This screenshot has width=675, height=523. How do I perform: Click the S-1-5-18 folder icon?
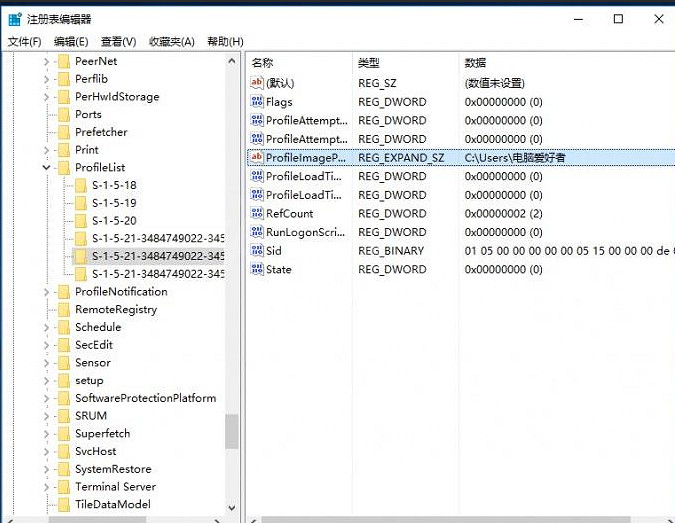coord(80,185)
